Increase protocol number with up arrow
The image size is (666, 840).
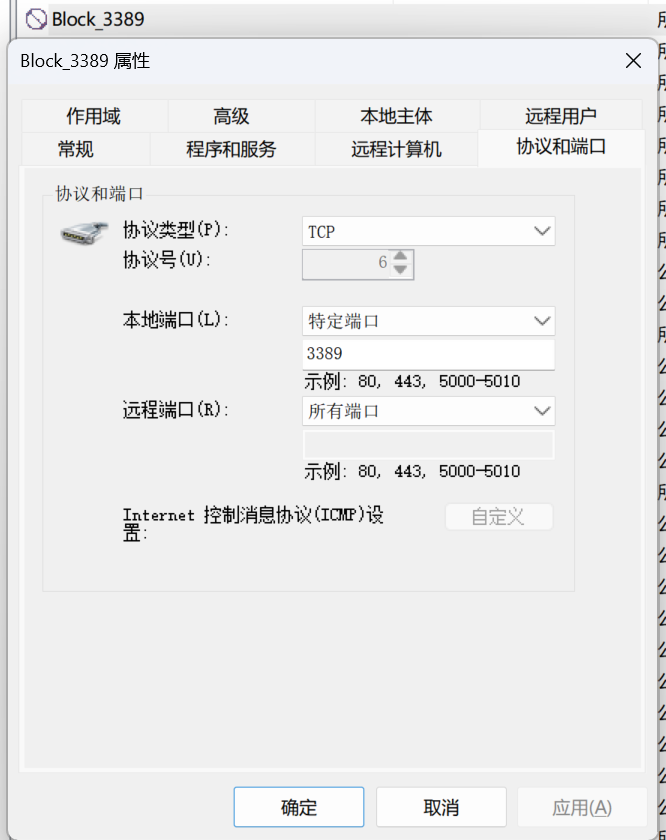point(401,256)
